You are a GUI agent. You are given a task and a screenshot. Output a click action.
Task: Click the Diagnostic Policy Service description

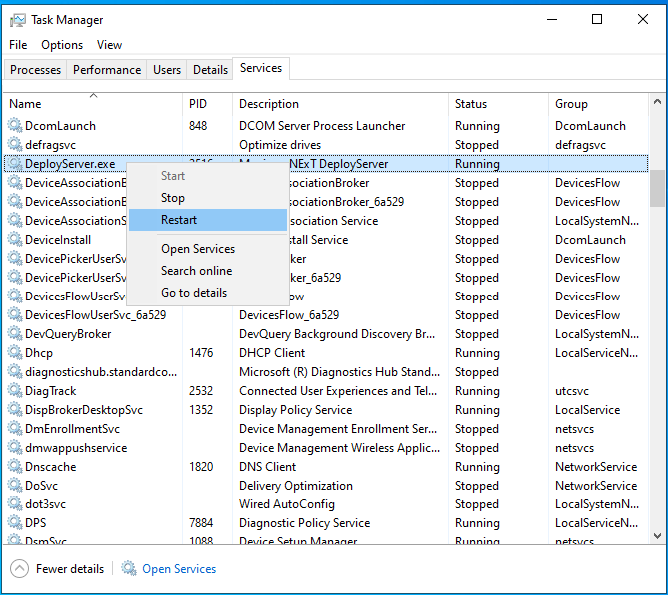tap(305, 523)
